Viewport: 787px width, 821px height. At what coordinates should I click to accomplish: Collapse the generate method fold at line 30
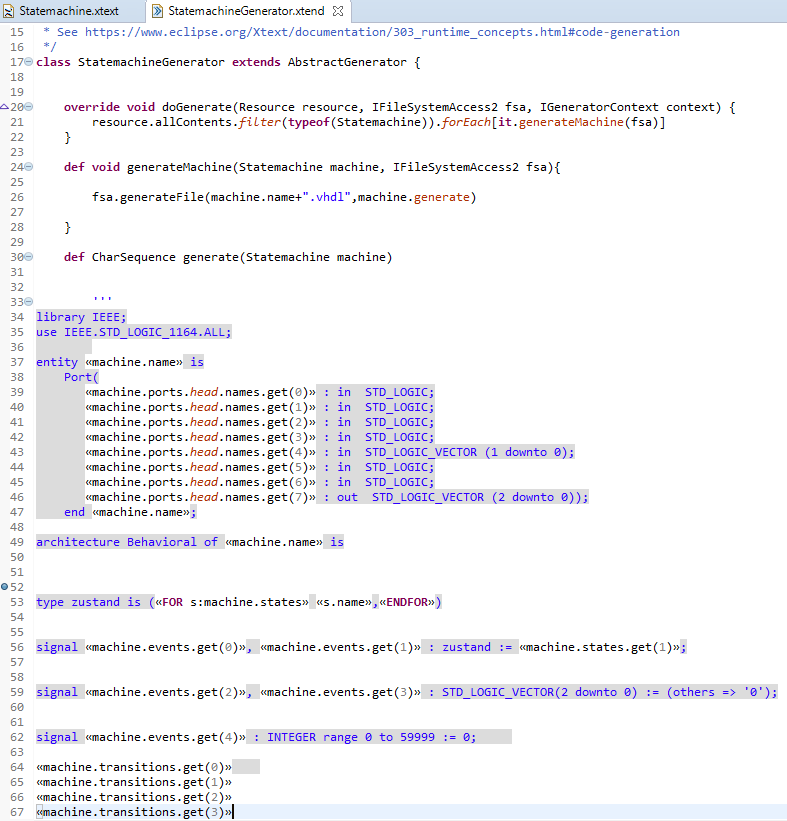(29, 257)
